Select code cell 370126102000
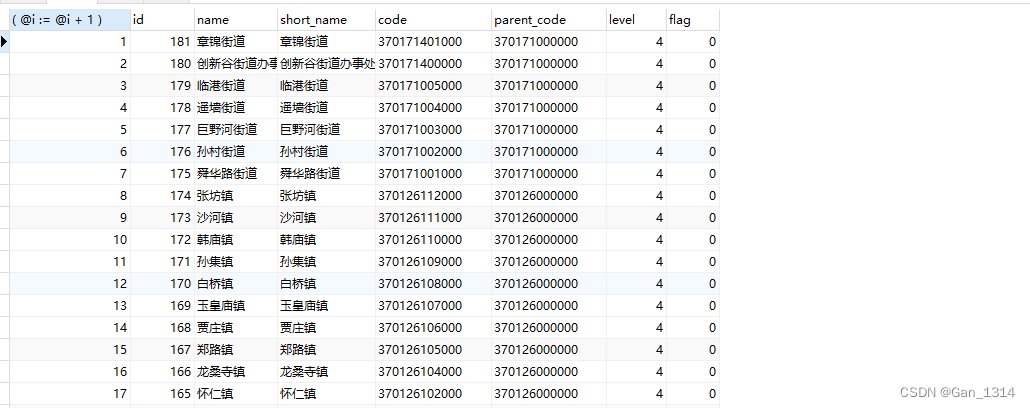Viewport: 1030px width, 408px height. [x=434, y=394]
